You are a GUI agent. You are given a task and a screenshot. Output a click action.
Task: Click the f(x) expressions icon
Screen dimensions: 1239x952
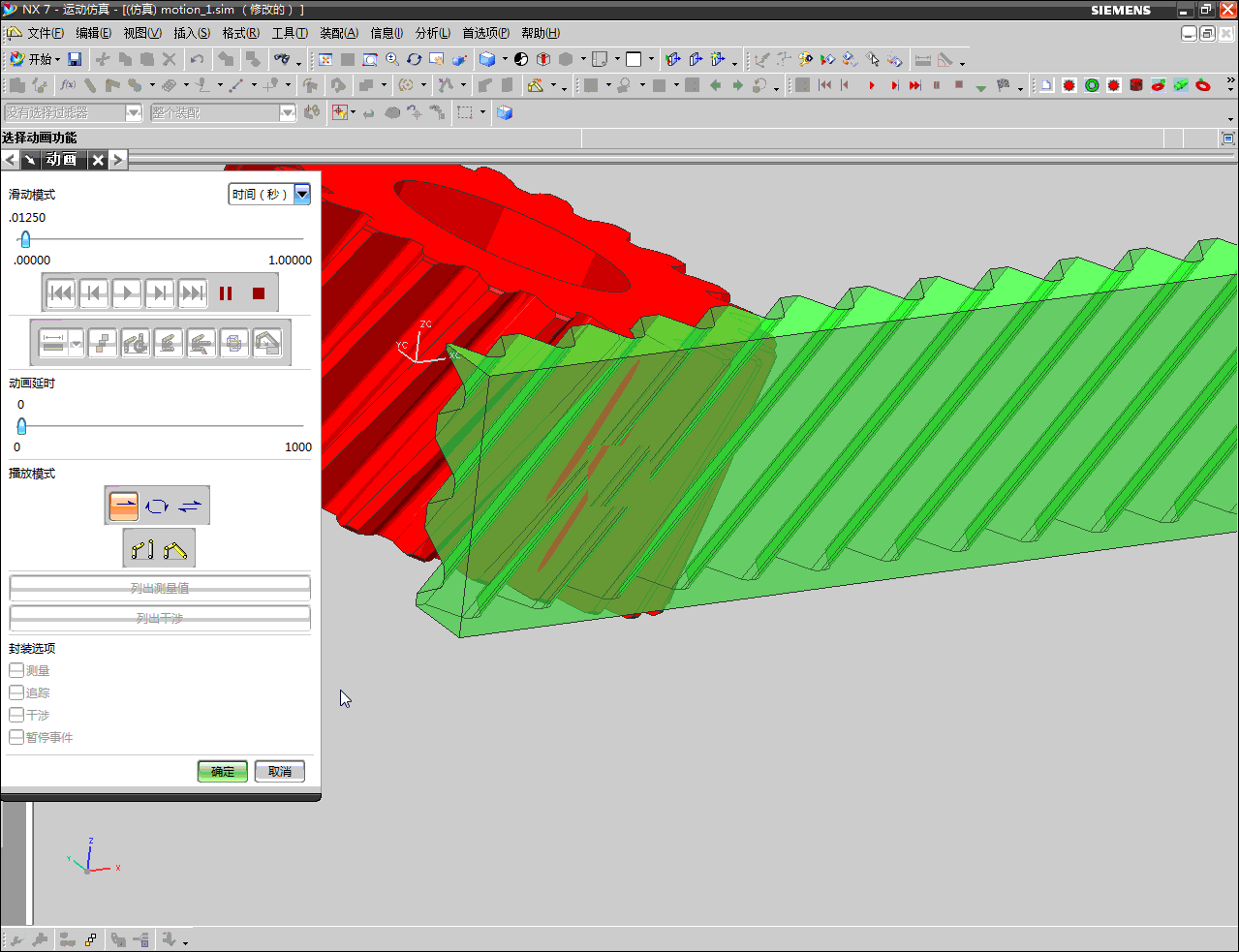point(68,85)
